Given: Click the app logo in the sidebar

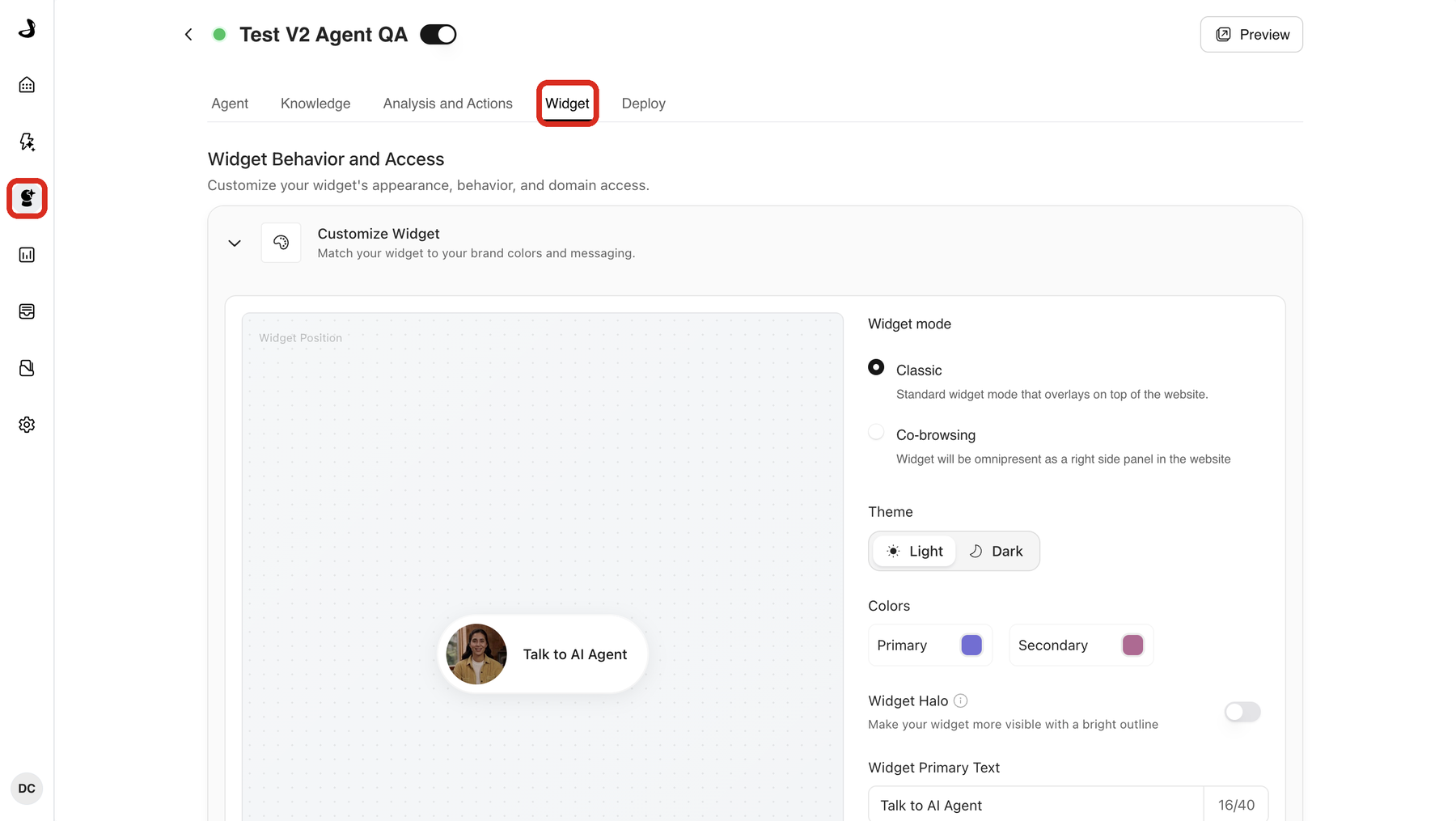Looking at the screenshot, I should pyautogui.click(x=27, y=28).
